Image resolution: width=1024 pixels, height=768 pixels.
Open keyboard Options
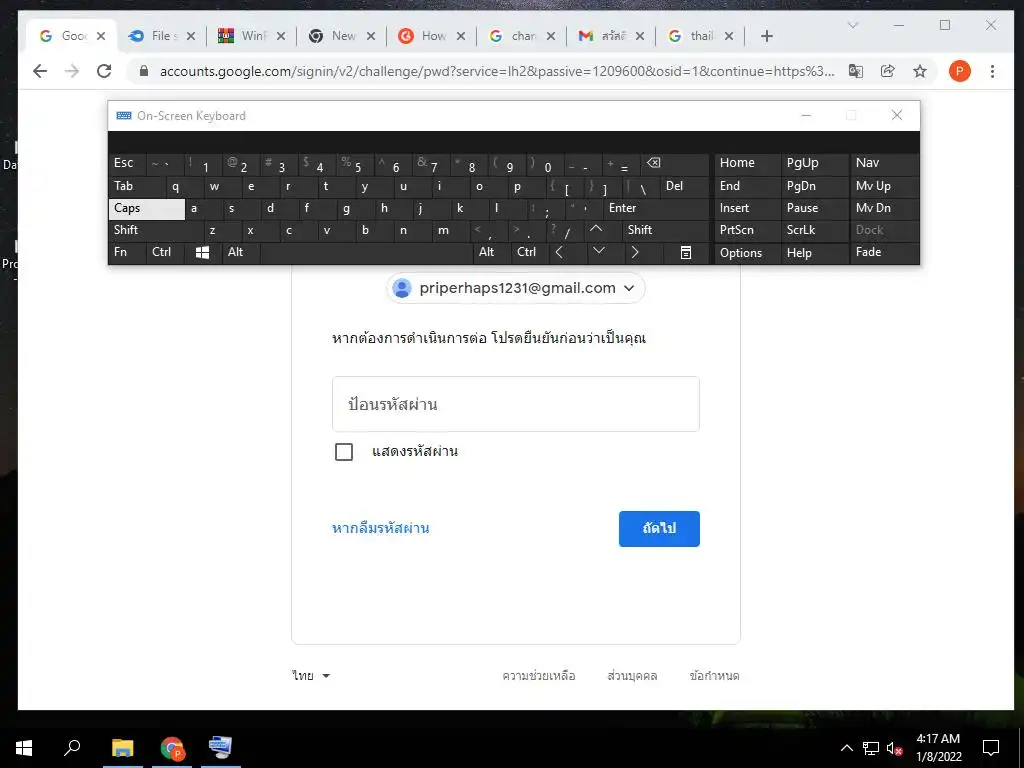click(x=747, y=253)
